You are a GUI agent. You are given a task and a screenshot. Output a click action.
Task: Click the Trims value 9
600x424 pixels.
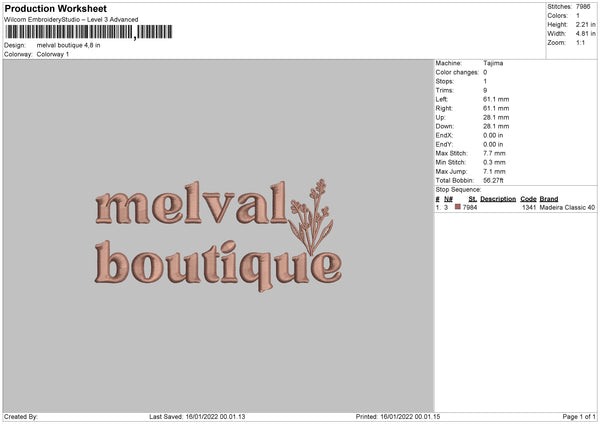[x=485, y=90]
